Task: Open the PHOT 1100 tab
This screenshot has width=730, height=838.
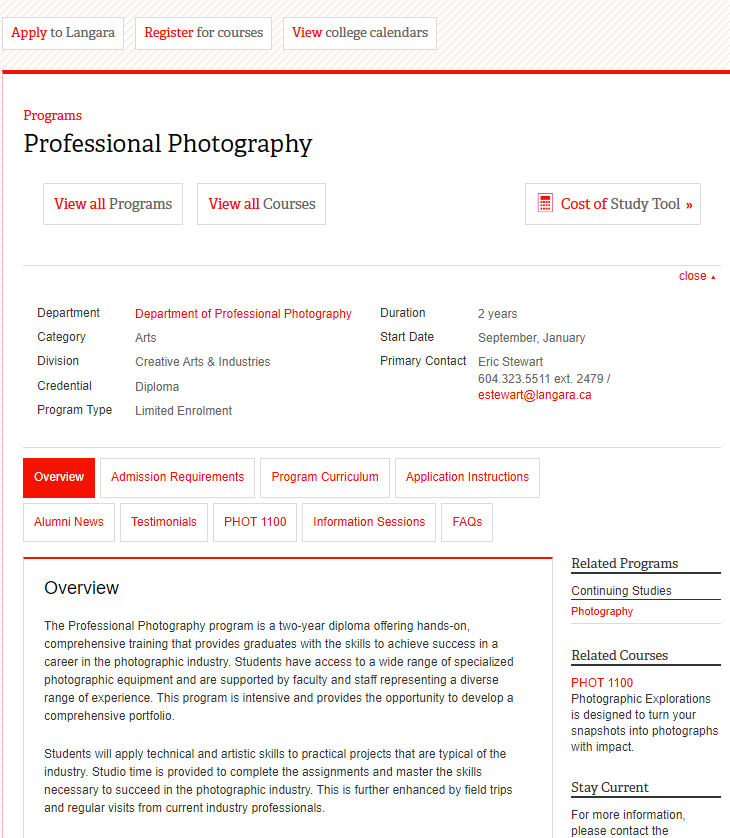Action: point(255,522)
